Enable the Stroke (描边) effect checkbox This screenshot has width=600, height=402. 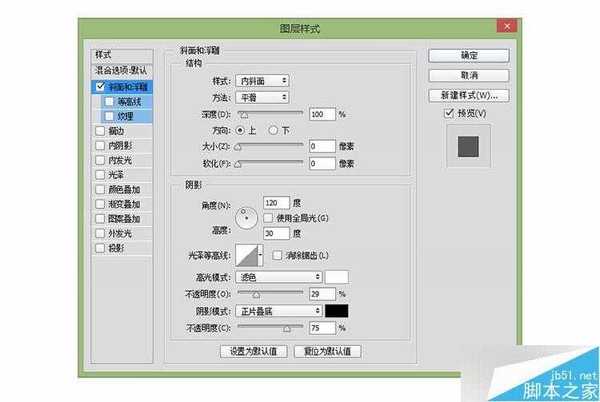coord(97,130)
